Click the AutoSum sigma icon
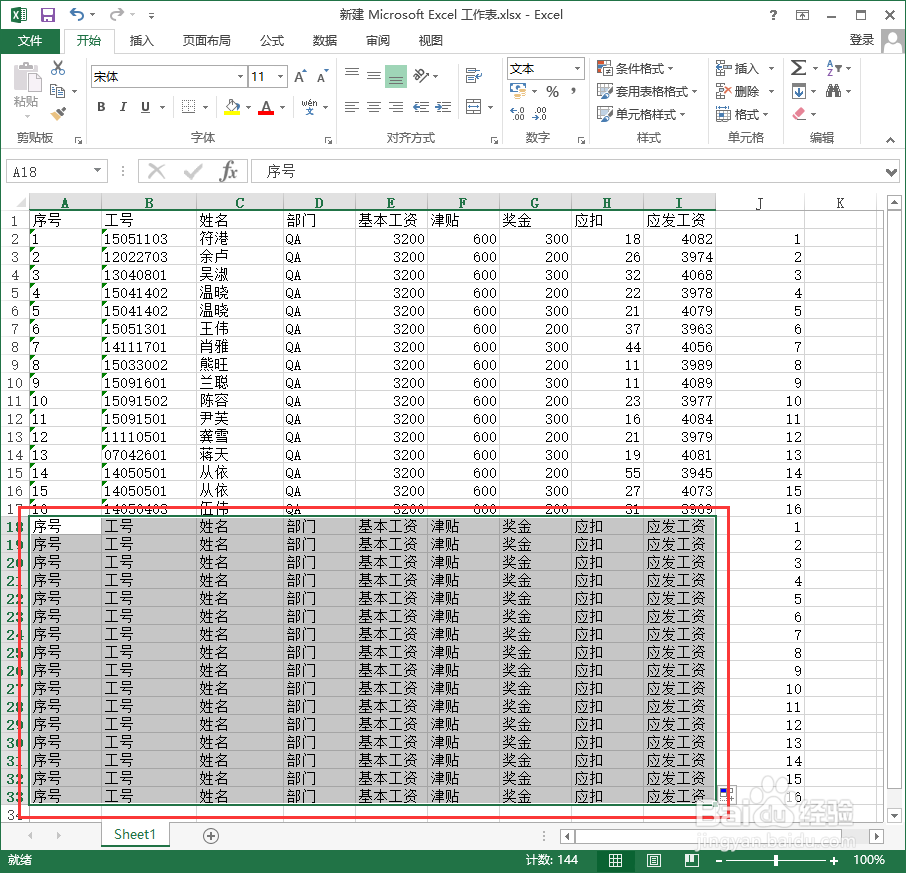Image resolution: width=906 pixels, height=873 pixels. tap(798, 68)
